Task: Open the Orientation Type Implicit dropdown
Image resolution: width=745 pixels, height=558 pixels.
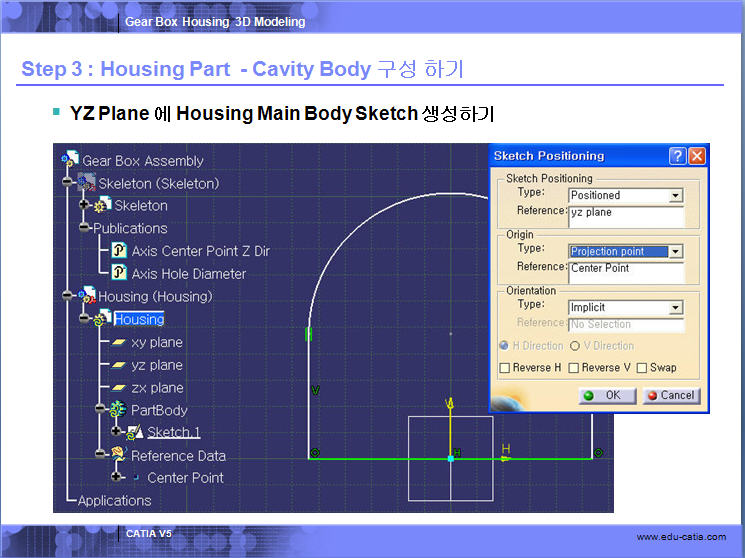Action: pos(676,308)
